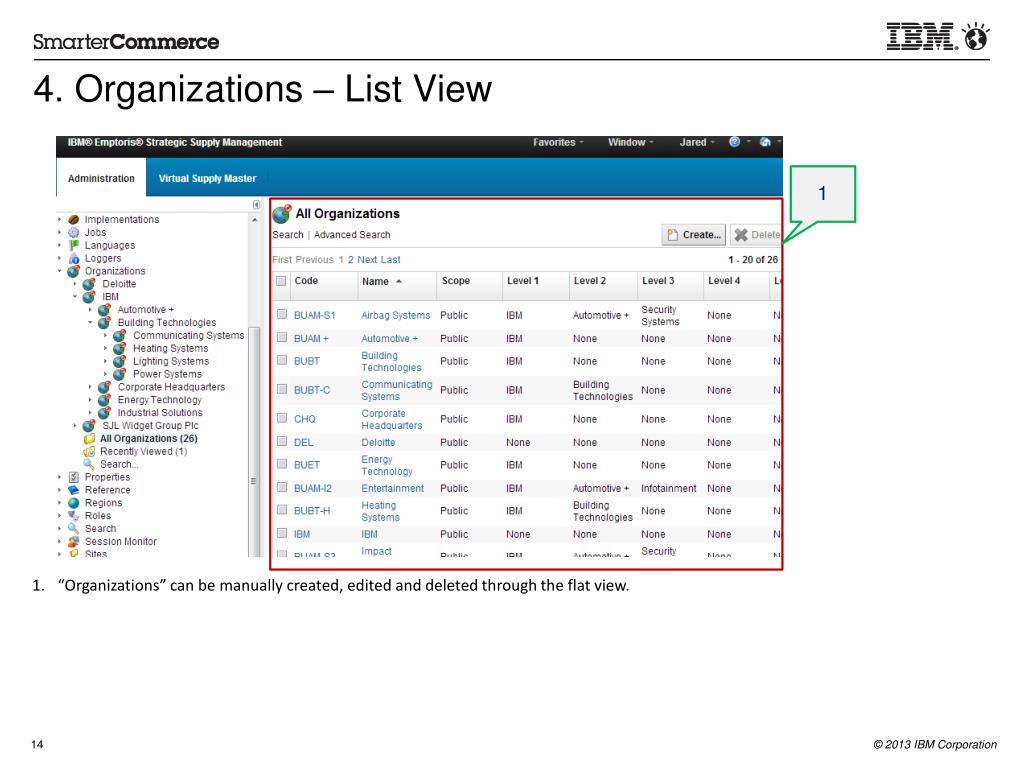Select the Communicating Systems tree item
The width and height of the screenshot is (1024, 768).
click(188, 336)
